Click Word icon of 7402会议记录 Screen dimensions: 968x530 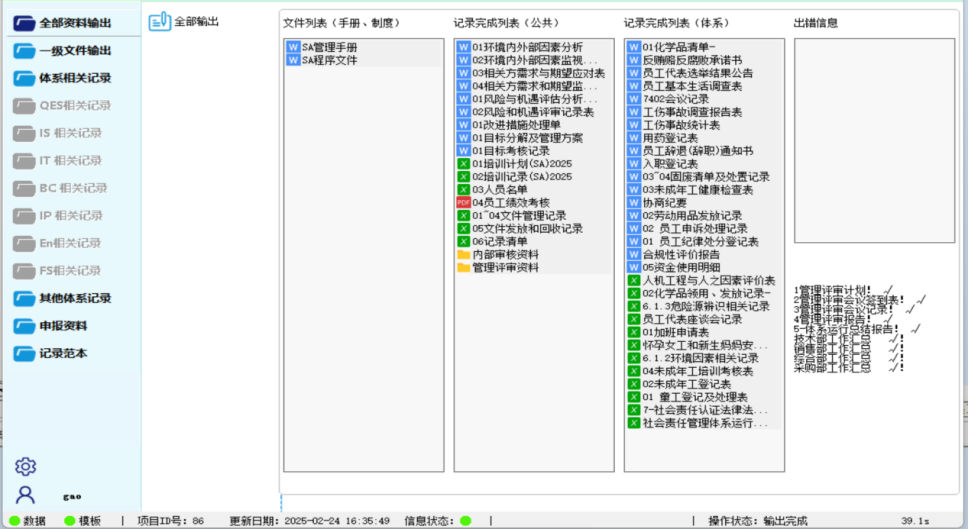tap(634, 99)
